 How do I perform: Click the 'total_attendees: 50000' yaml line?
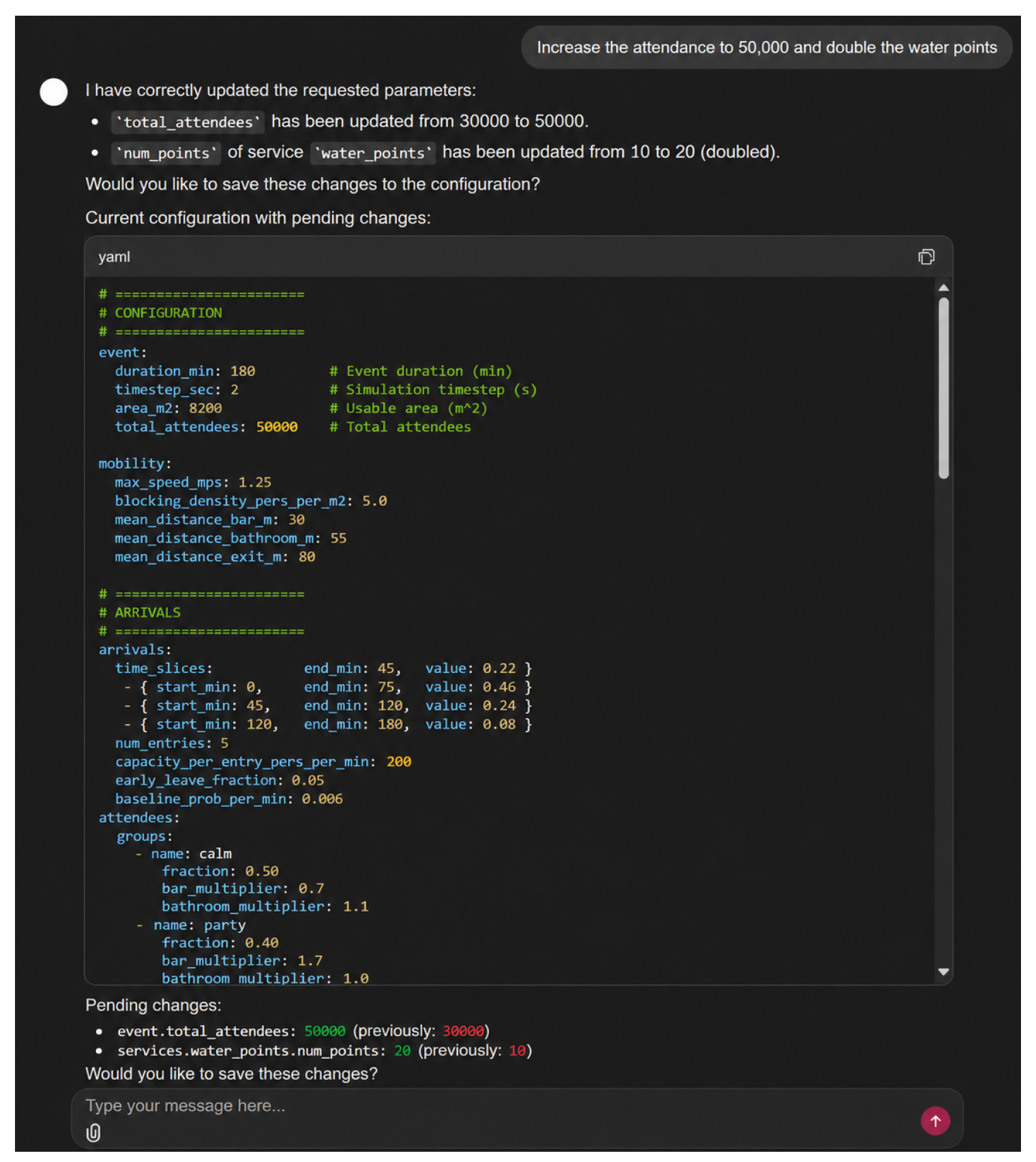coord(206,427)
